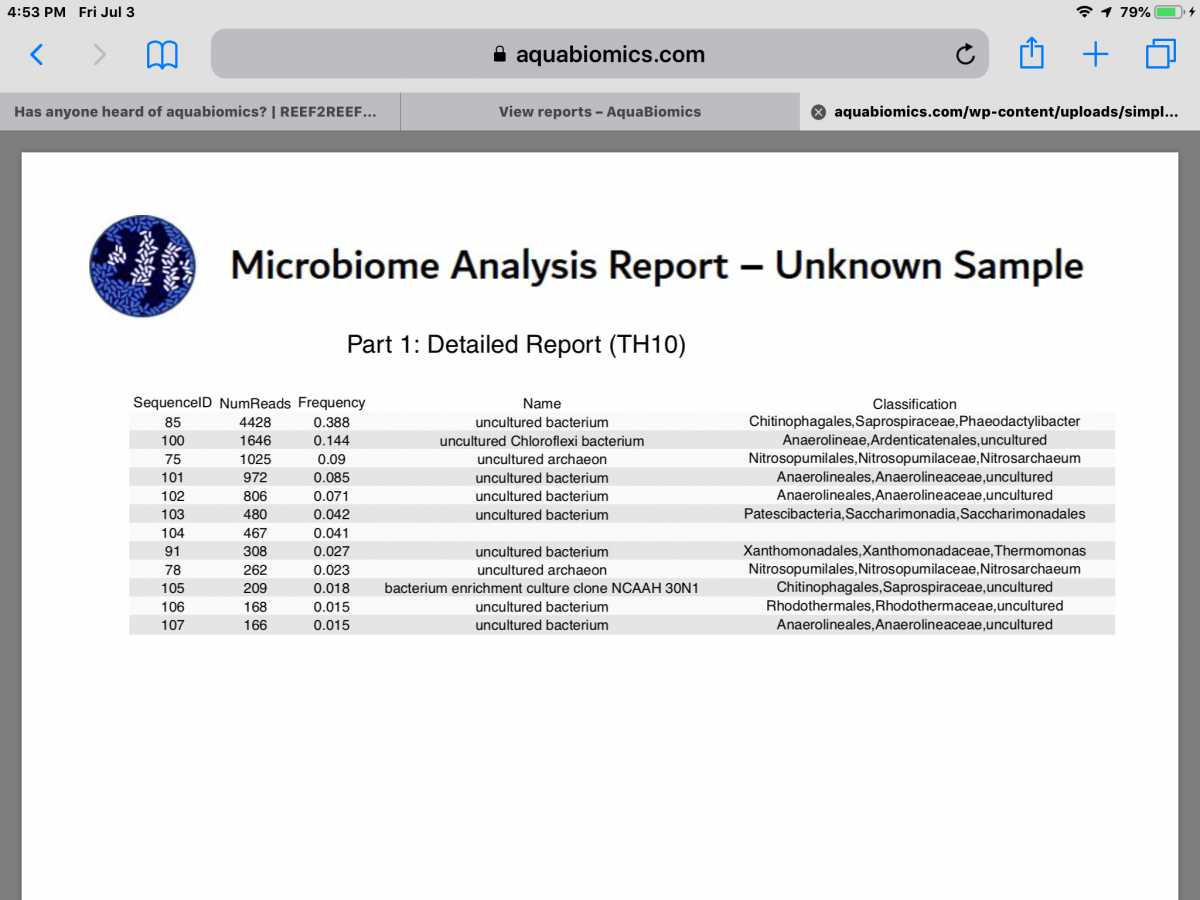
Task: Select the NumReads value 209
Action: pyautogui.click(x=255, y=588)
